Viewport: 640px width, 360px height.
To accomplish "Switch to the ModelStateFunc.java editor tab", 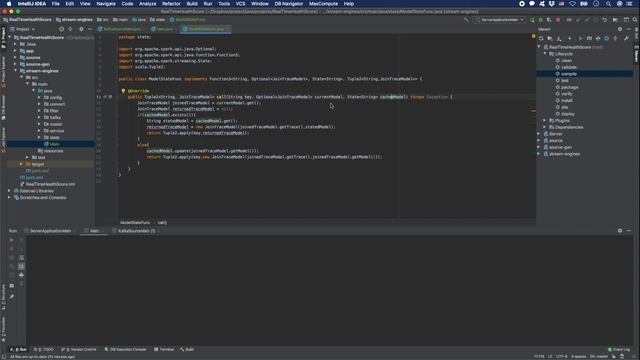I will point(206,29).
